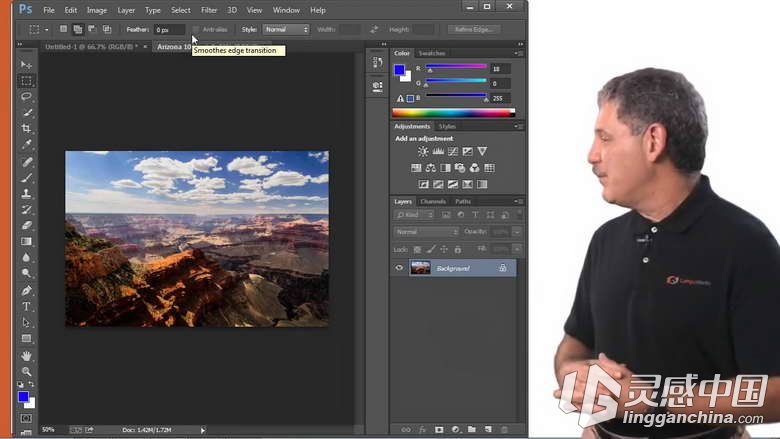Click the Levels adjustment icon
780x439 pixels.
(x=438, y=151)
